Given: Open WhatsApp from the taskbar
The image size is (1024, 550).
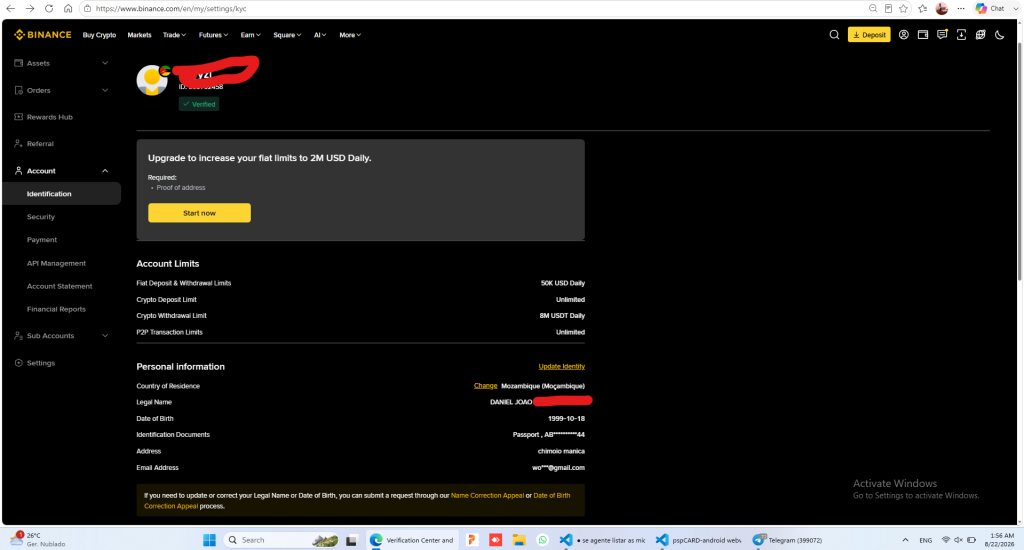Looking at the screenshot, I should tap(542, 540).
